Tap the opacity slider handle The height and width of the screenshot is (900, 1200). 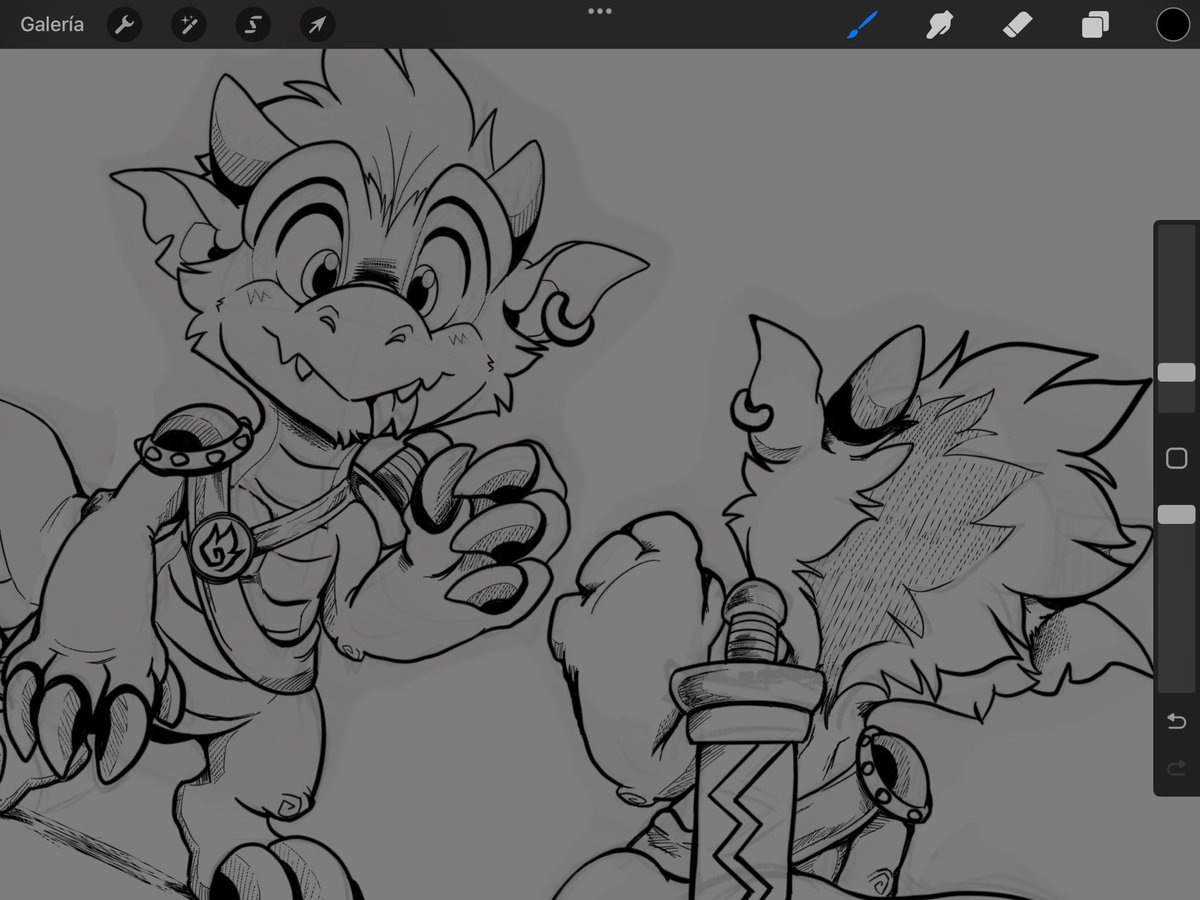(x=1176, y=513)
